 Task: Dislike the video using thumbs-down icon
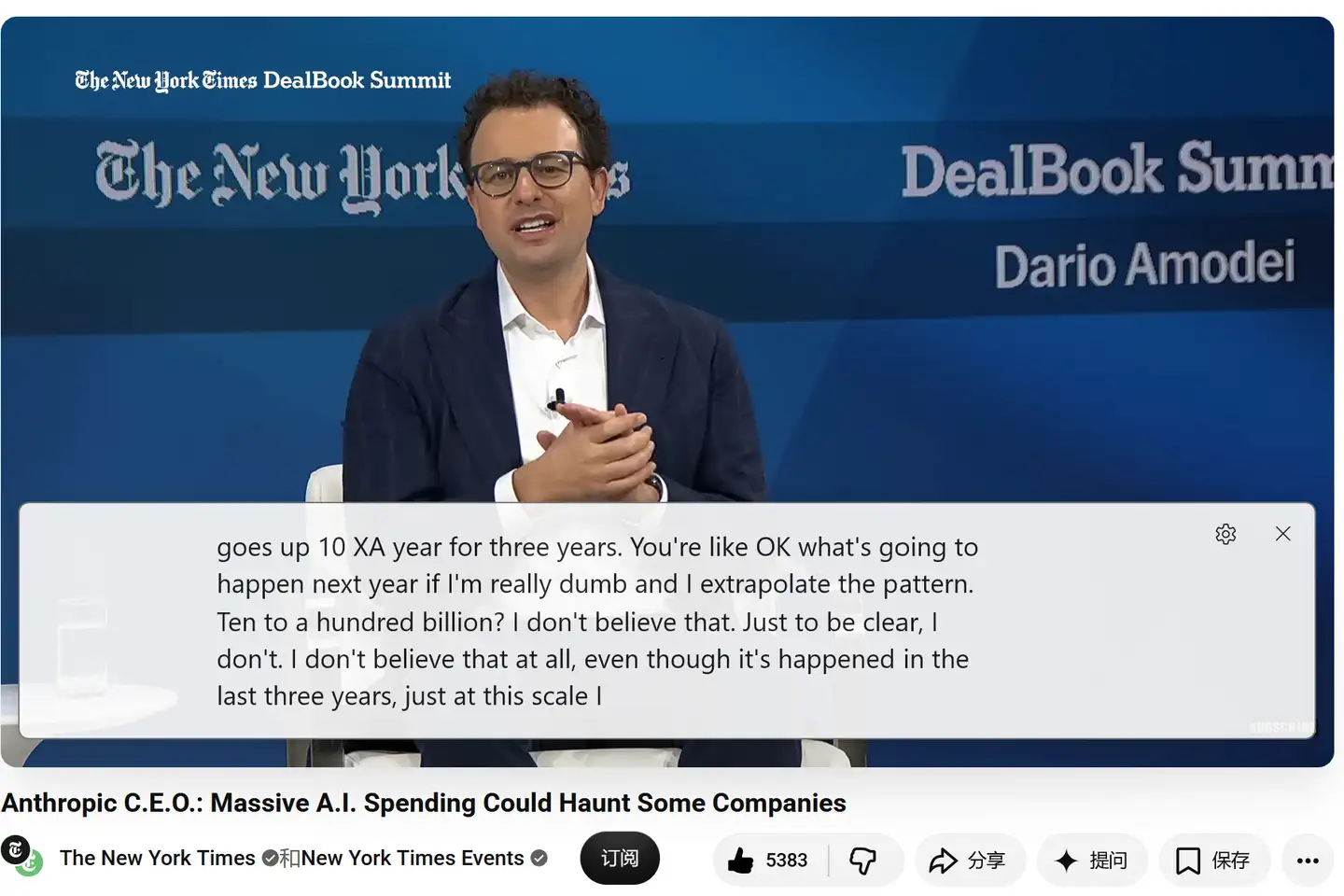[x=863, y=860]
